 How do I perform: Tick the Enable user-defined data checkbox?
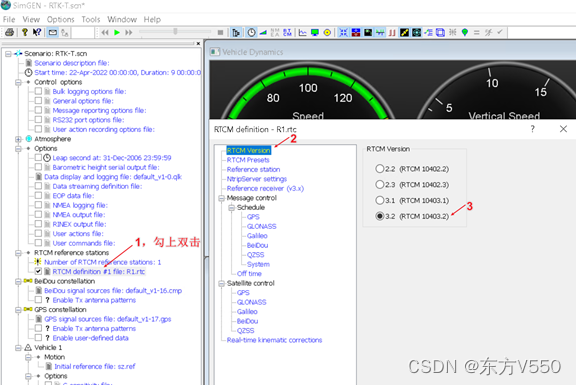38,338
